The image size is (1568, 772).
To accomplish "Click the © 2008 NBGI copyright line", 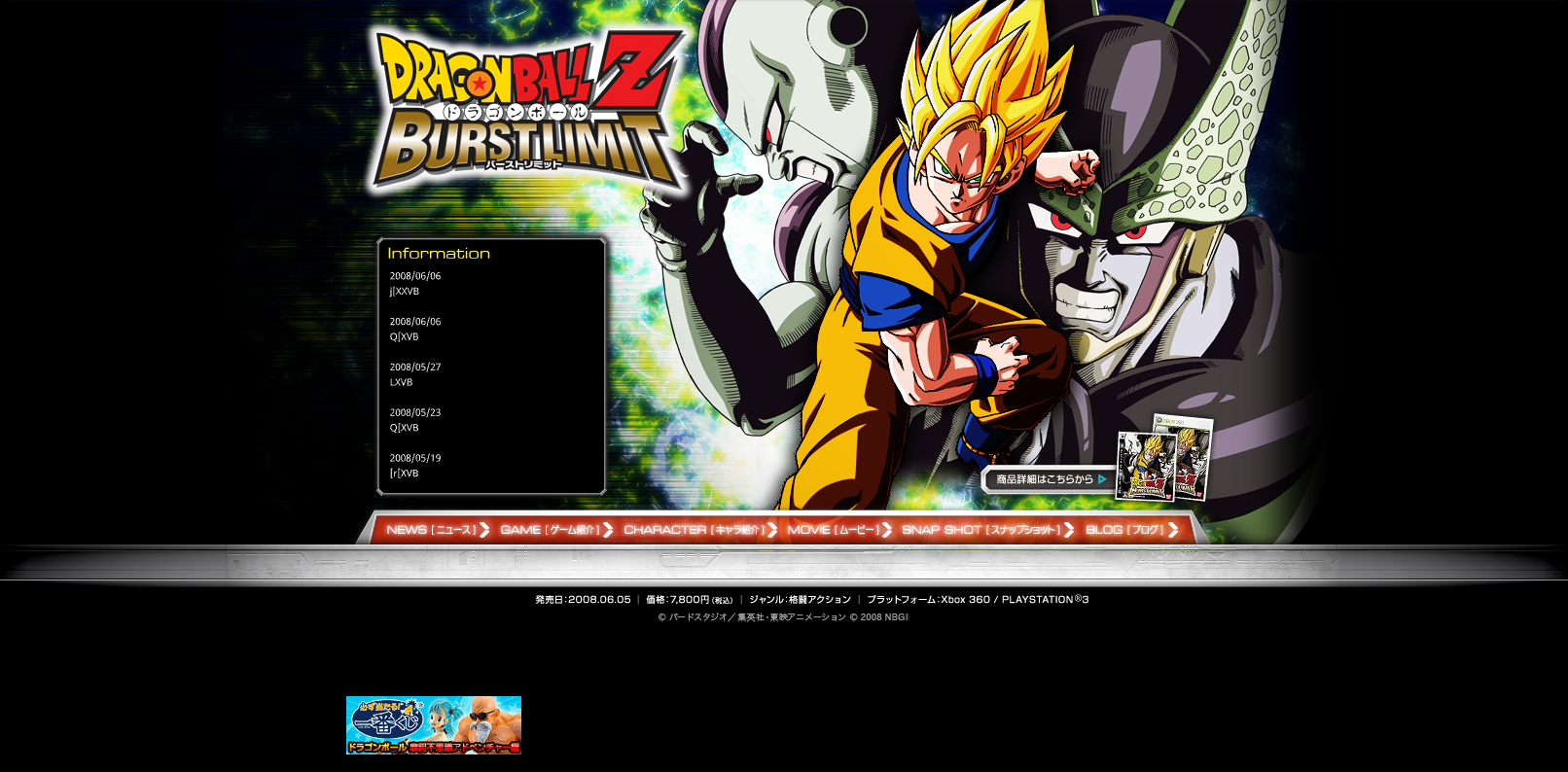I will pyautogui.click(x=783, y=617).
